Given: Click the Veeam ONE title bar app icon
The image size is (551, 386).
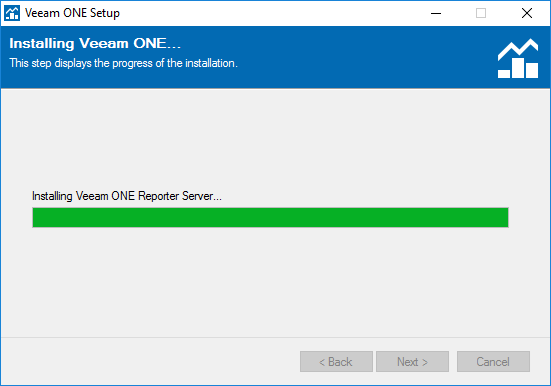Looking at the screenshot, I should tap(12, 13).
